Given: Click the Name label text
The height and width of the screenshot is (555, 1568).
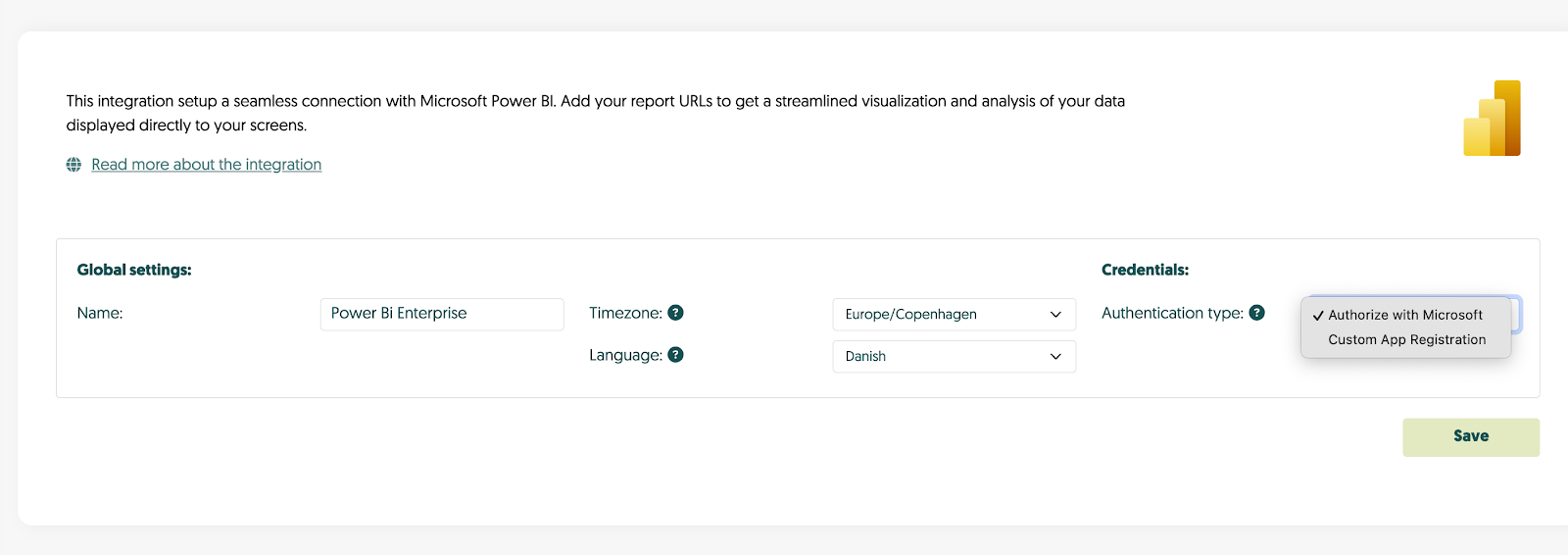Looking at the screenshot, I should point(100,313).
